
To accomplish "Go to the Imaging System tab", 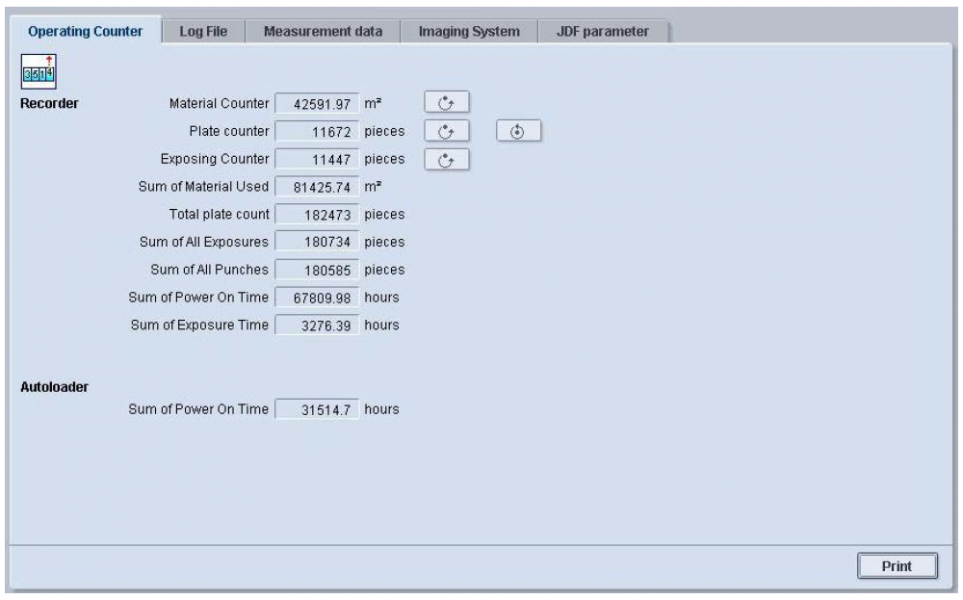I will tap(469, 31).
